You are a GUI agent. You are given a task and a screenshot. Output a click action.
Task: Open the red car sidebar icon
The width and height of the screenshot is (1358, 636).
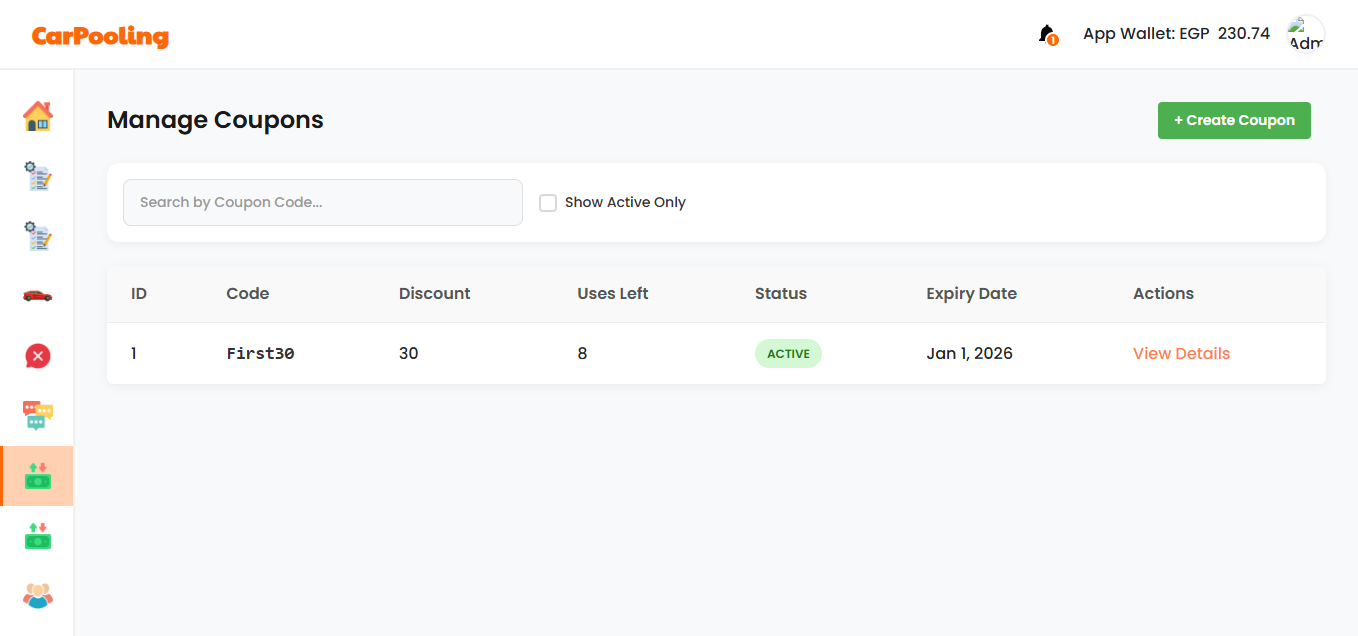click(x=37, y=296)
